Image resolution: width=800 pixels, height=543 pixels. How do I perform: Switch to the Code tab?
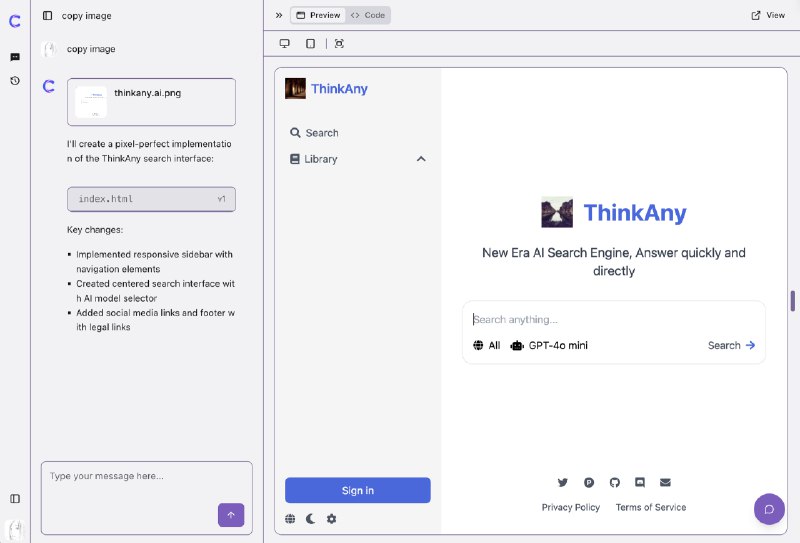368,15
